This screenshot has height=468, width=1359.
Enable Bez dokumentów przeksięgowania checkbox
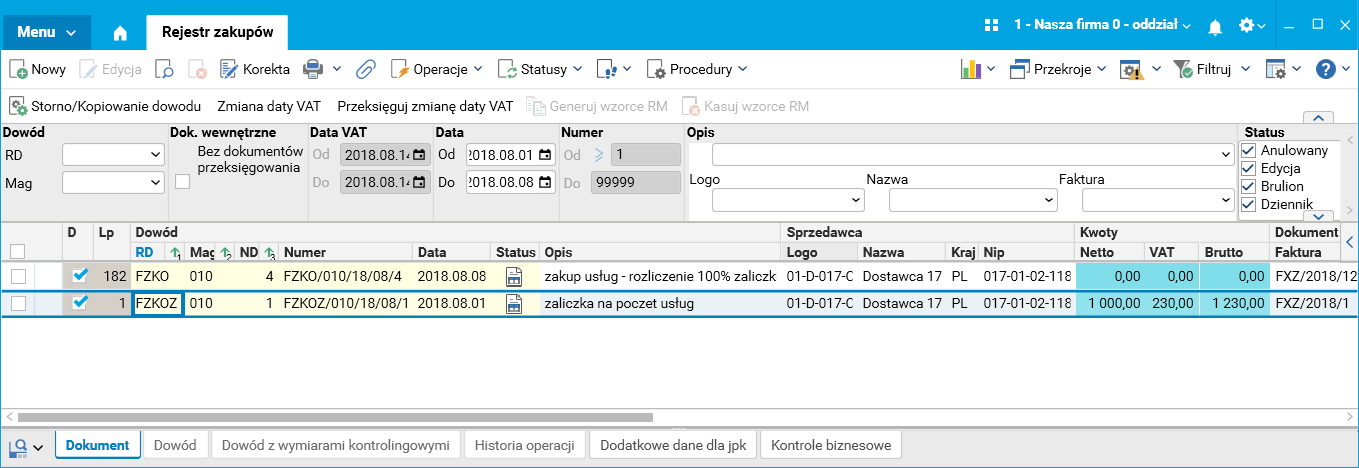(182, 181)
